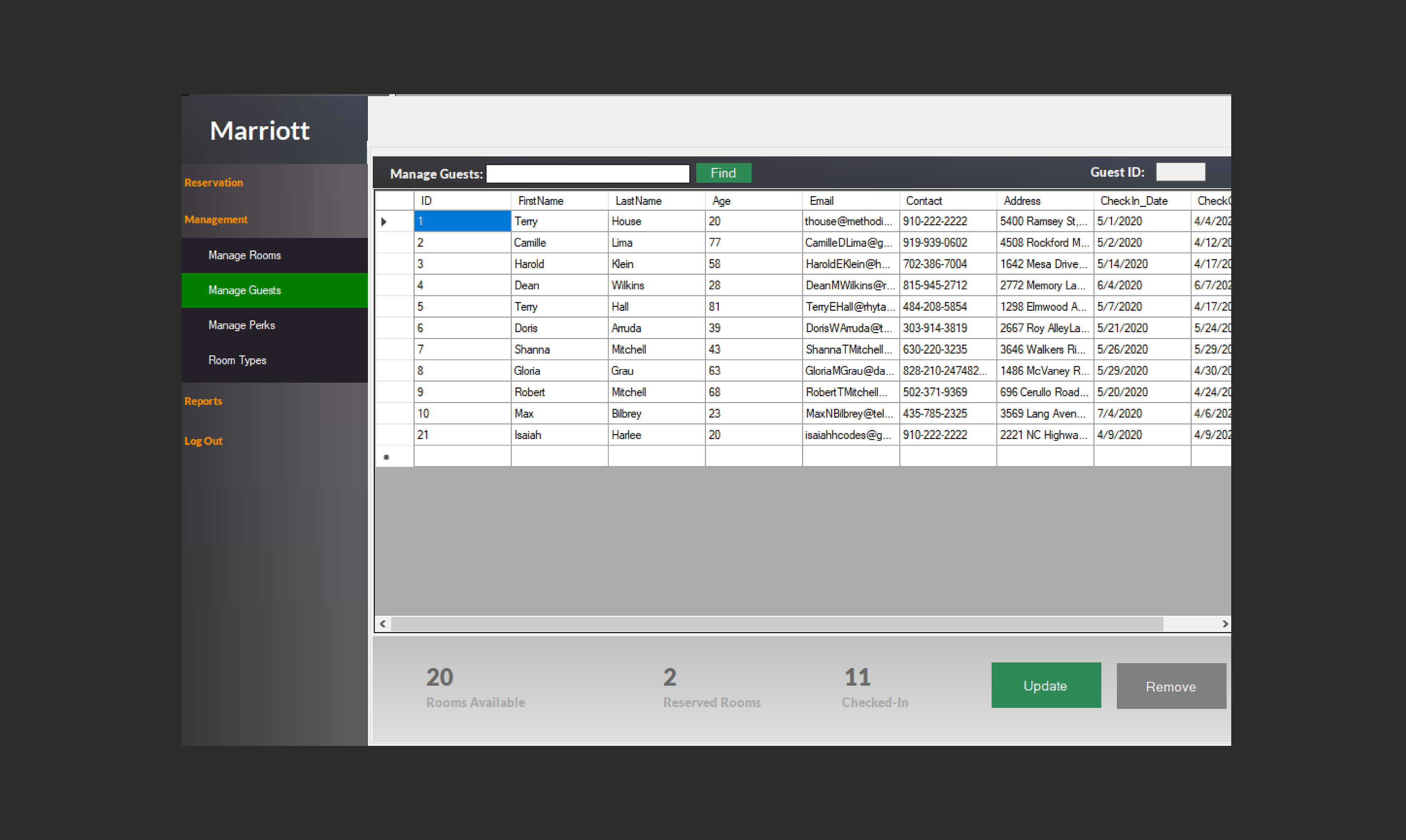
Task: Click the left arrow of horizontal scrollbar
Action: [383, 624]
